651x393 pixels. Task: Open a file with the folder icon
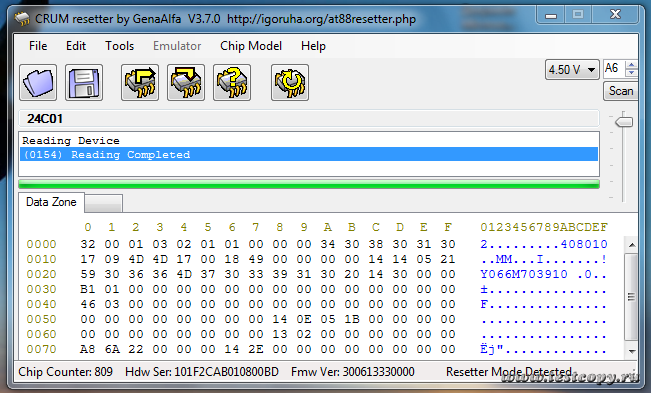tap(38, 83)
